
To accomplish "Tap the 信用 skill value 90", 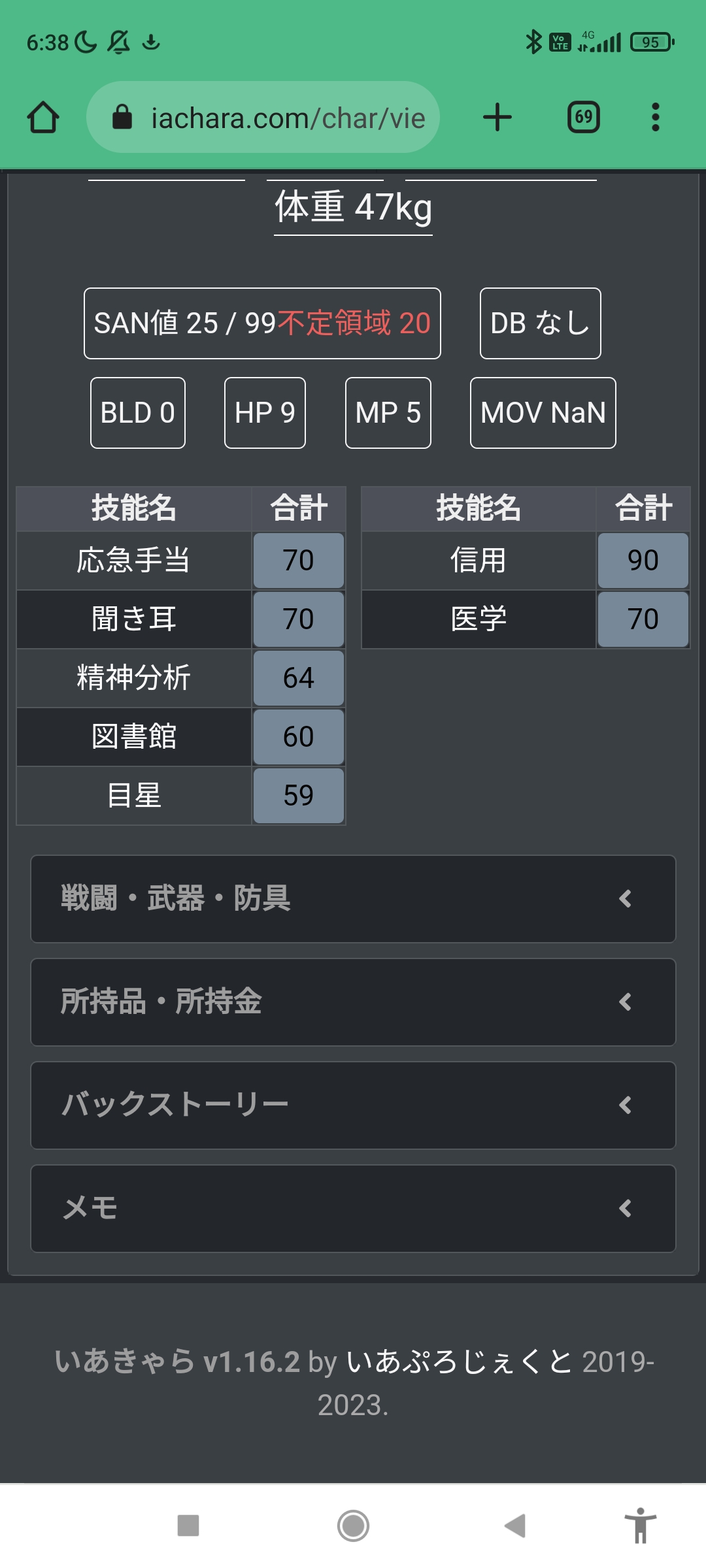I will point(643,561).
